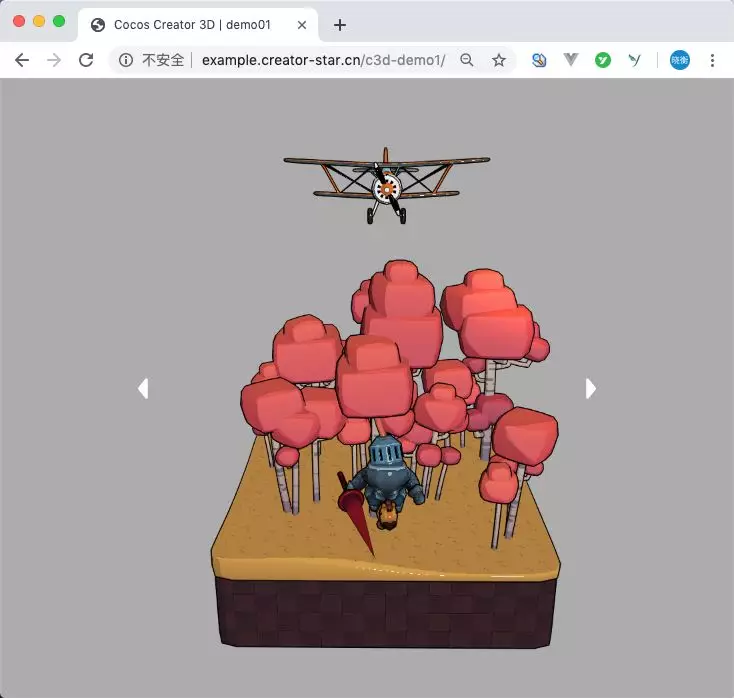Click the browser back arrow
Screen dimensions: 734x698
pyautogui.click(x=22, y=60)
